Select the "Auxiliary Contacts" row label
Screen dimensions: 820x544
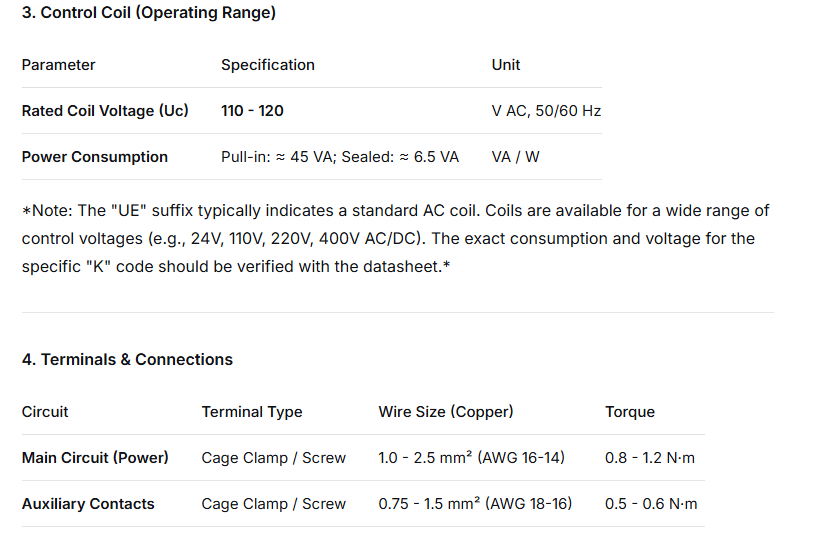click(88, 504)
